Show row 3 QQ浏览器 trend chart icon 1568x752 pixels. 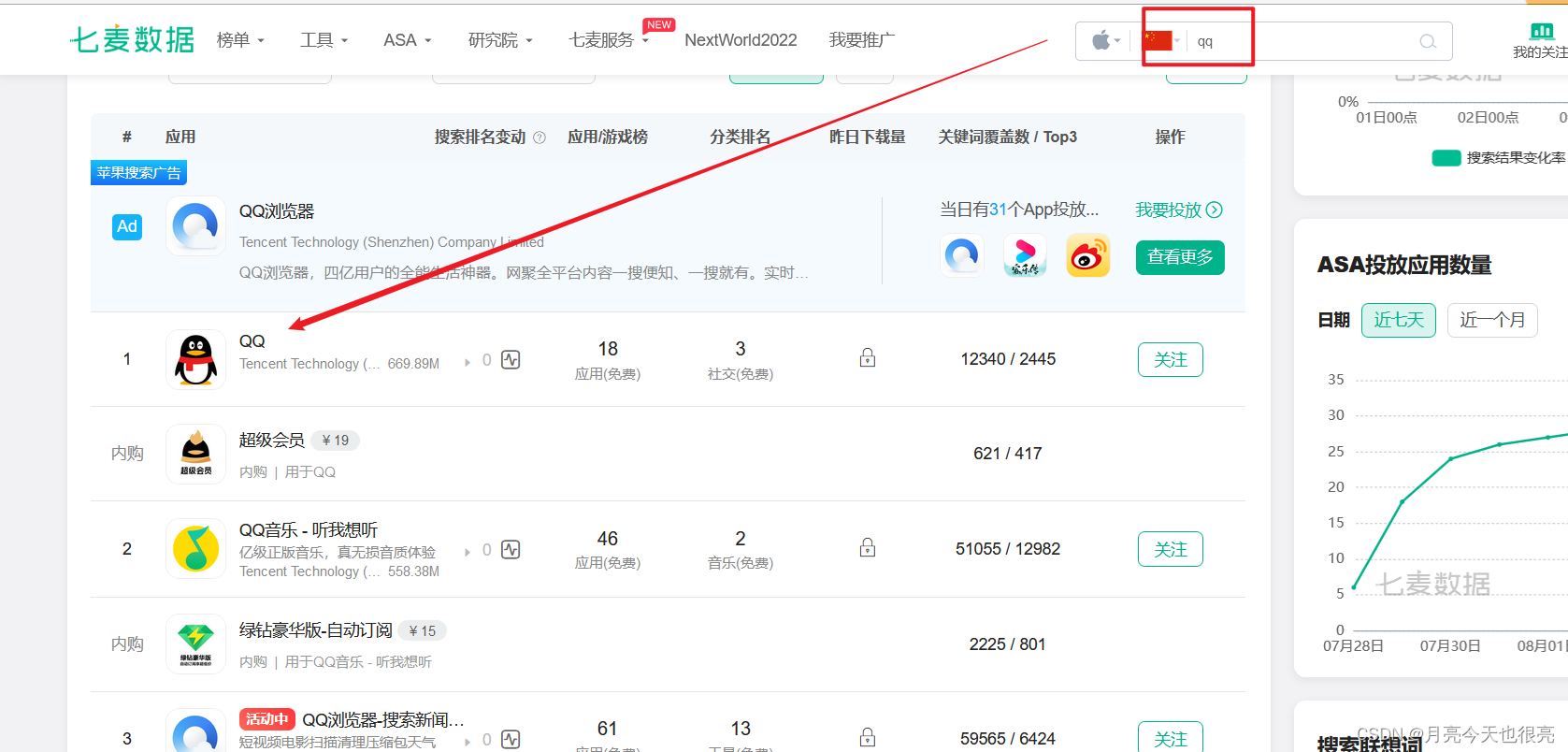tap(511, 740)
